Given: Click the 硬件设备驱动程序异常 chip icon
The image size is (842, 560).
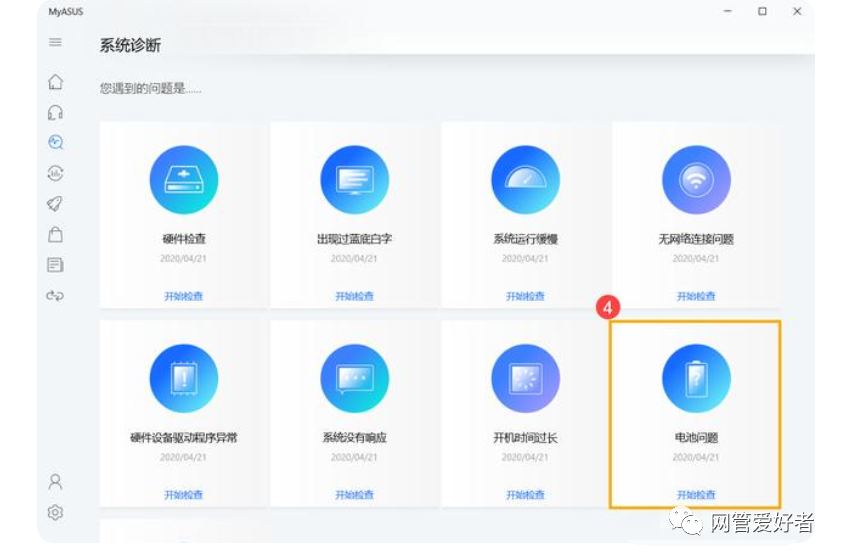Looking at the screenshot, I should point(184,378).
